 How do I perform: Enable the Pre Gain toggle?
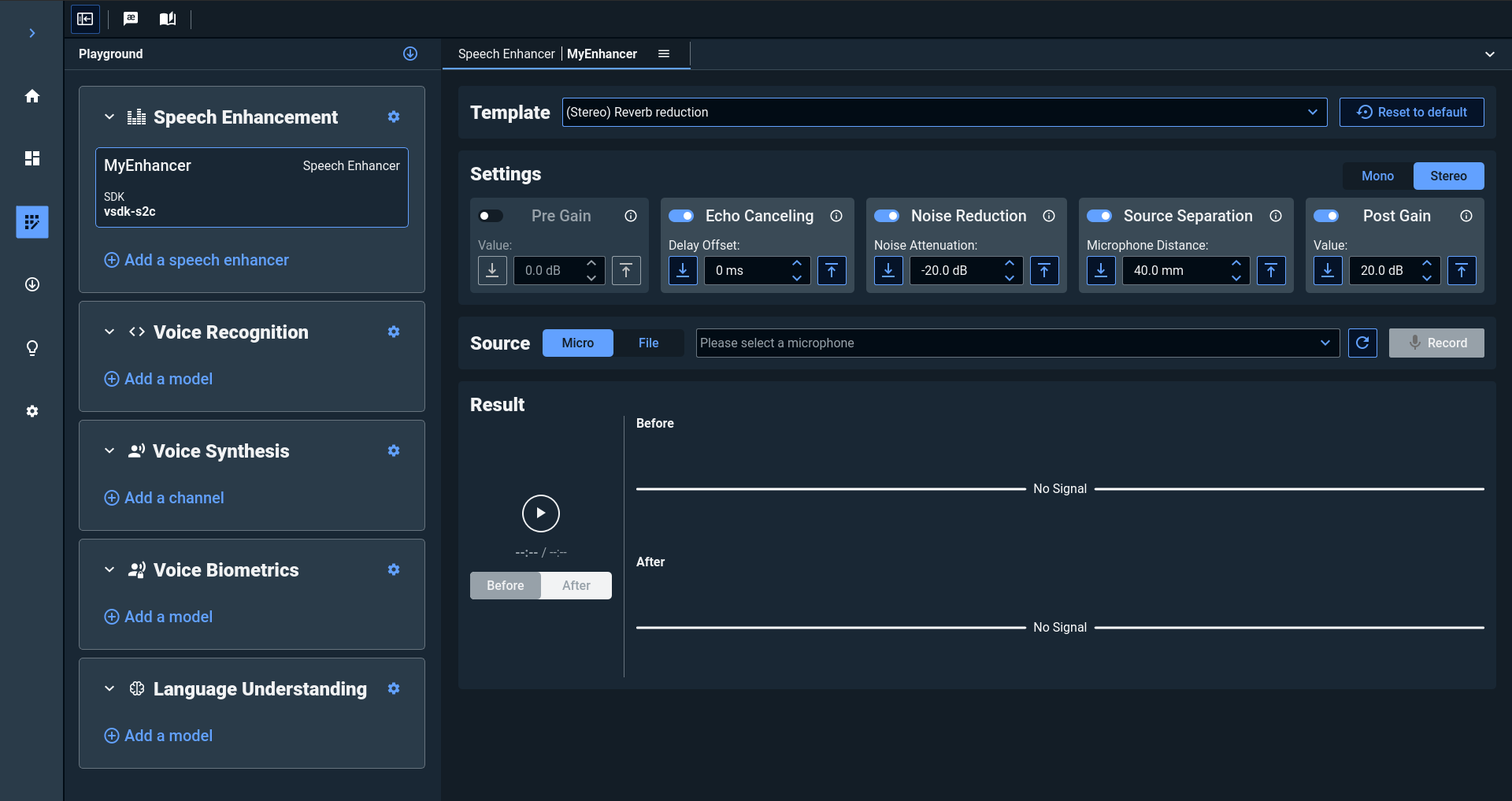pos(491,216)
